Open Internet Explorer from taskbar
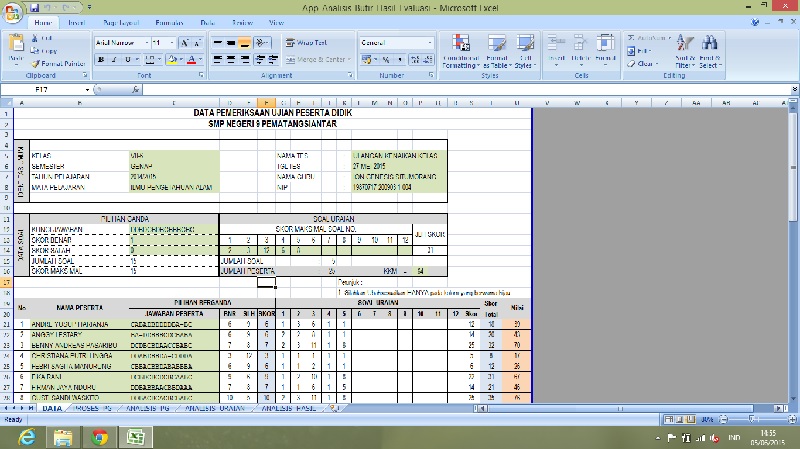800x449 pixels. 27,437
